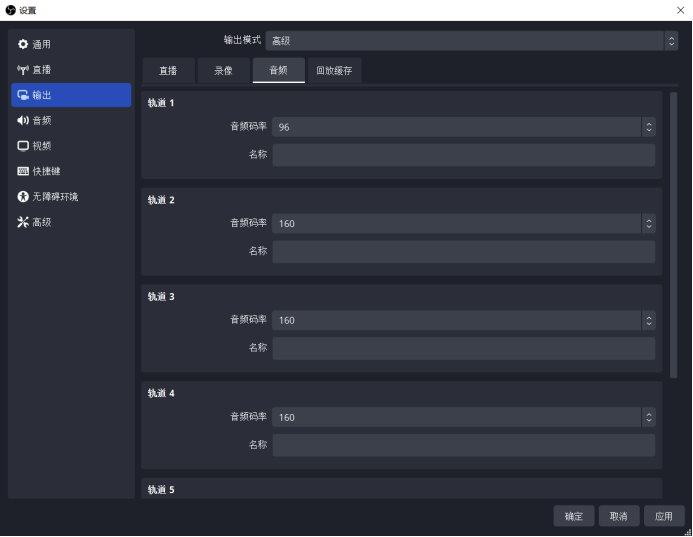Open 轨道 4 音频码率 dropdown

point(464,417)
